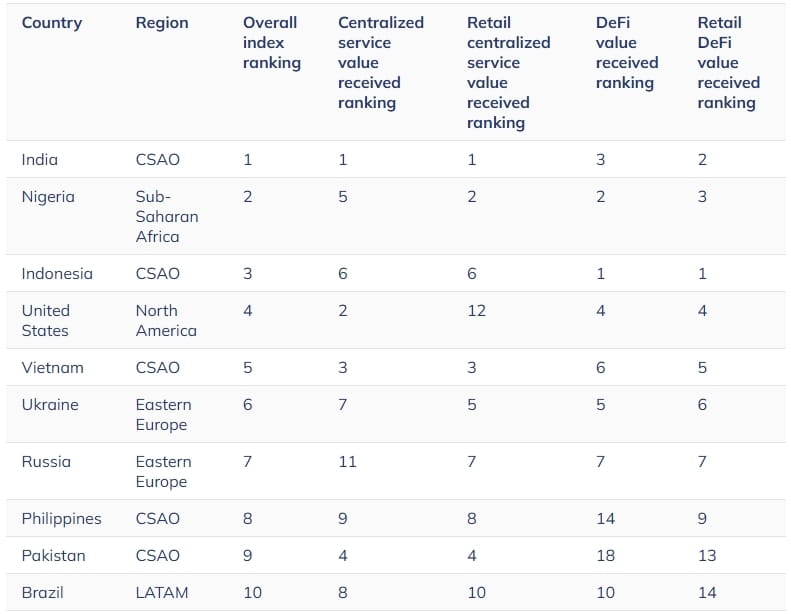Select the North America region cell
The image size is (791, 614).
(x=166, y=320)
